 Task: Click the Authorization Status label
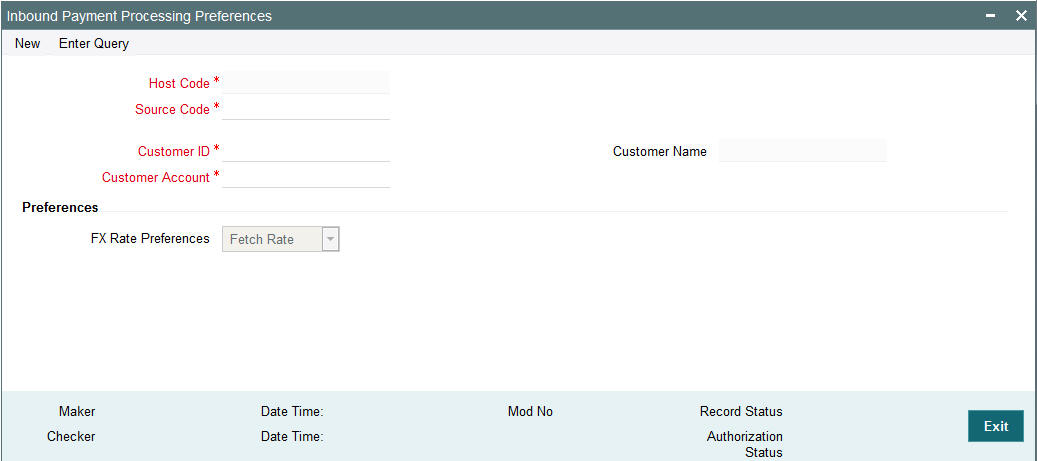[x=745, y=444]
